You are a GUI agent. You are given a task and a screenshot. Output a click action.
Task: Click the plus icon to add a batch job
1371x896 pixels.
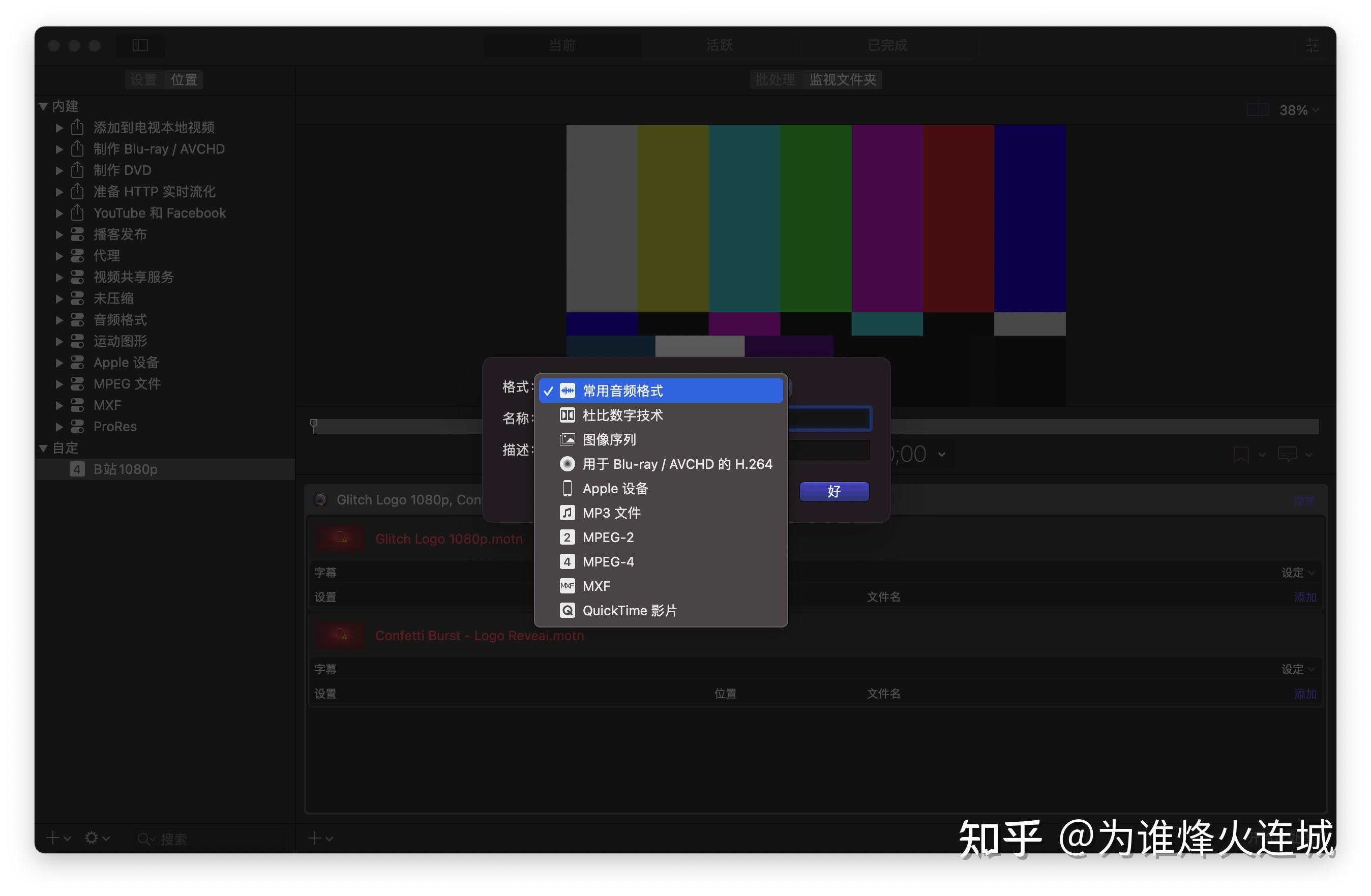tap(315, 839)
